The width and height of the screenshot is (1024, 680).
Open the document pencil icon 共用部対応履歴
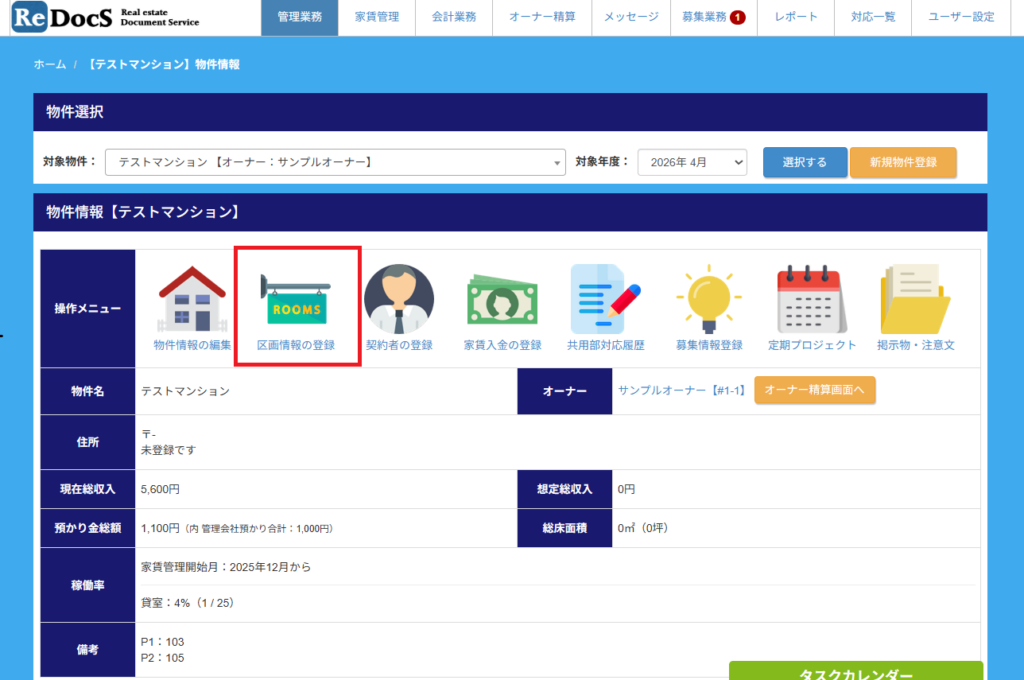pos(605,300)
